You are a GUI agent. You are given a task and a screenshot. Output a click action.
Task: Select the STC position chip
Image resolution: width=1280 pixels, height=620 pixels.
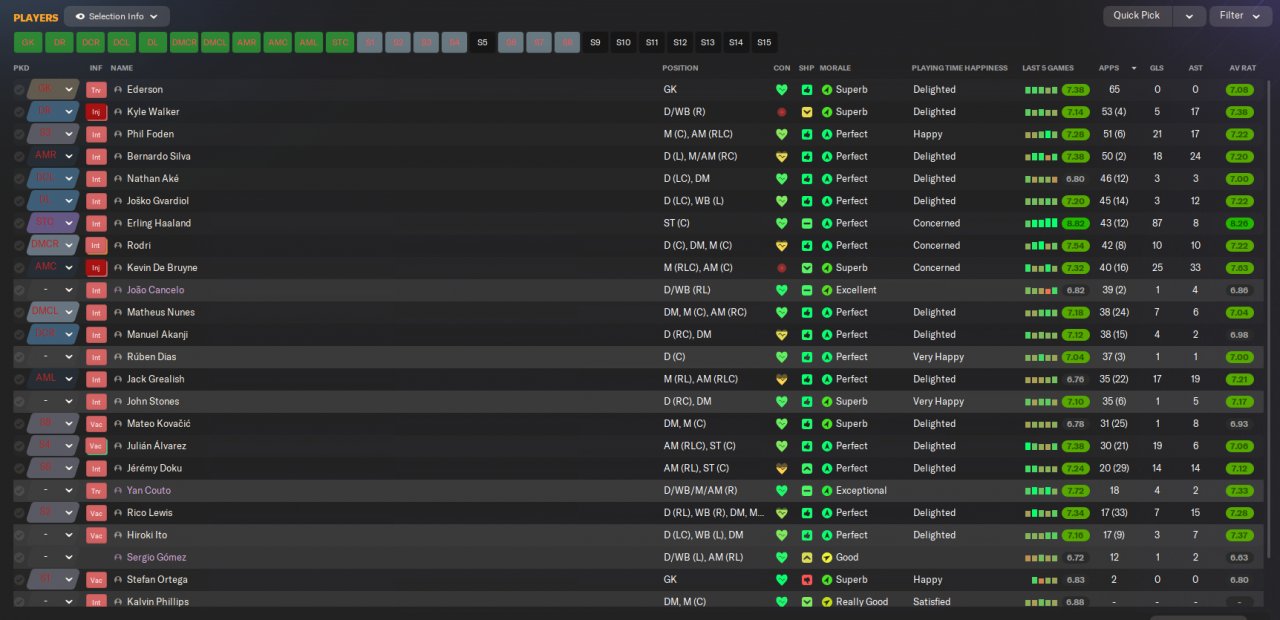[340, 43]
